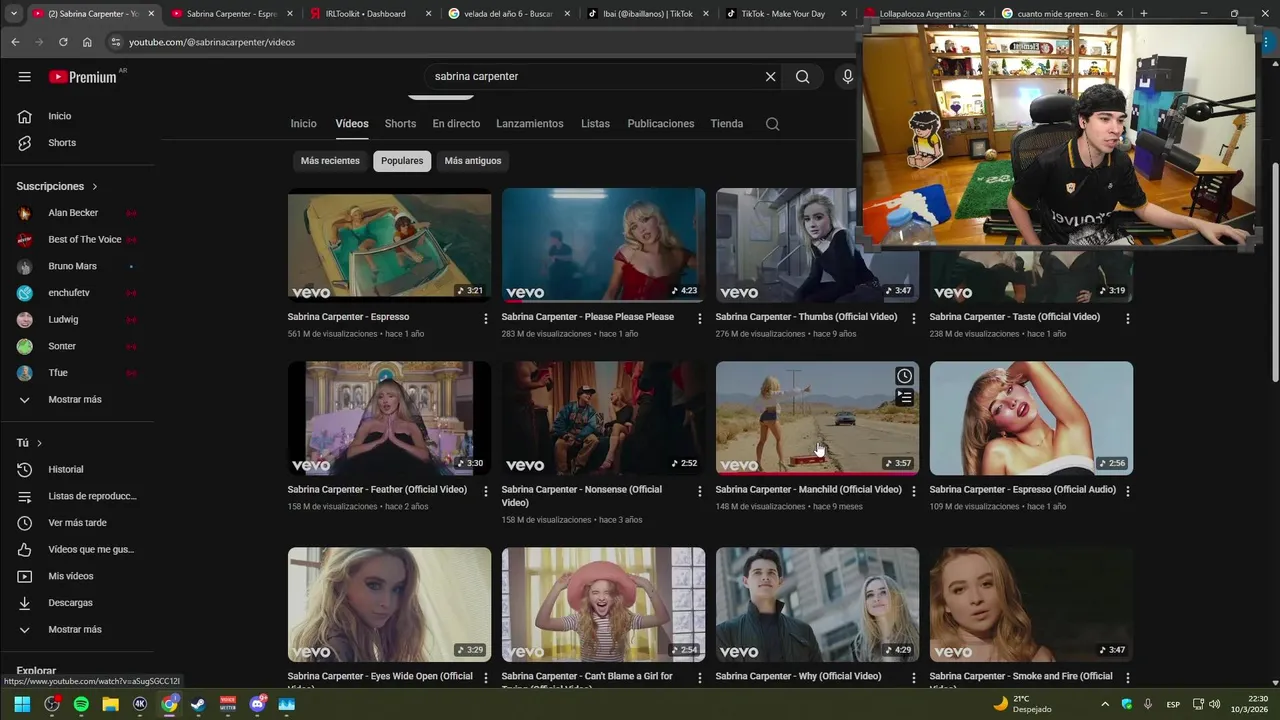1280x720 pixels.
Task: Open Sabrina Carpenter - Espresso video title
Action: click(348, 317)
